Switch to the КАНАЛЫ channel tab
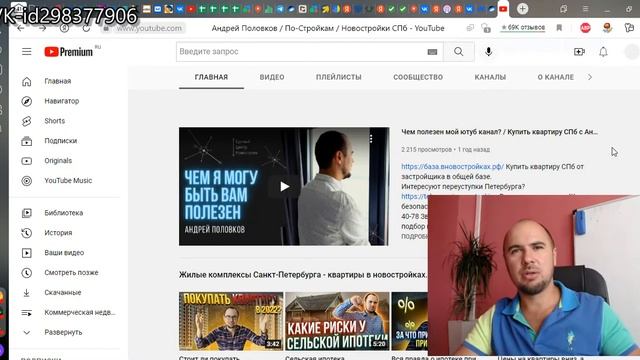The height and width of the screenshot is (360, 640). [490, 77]
